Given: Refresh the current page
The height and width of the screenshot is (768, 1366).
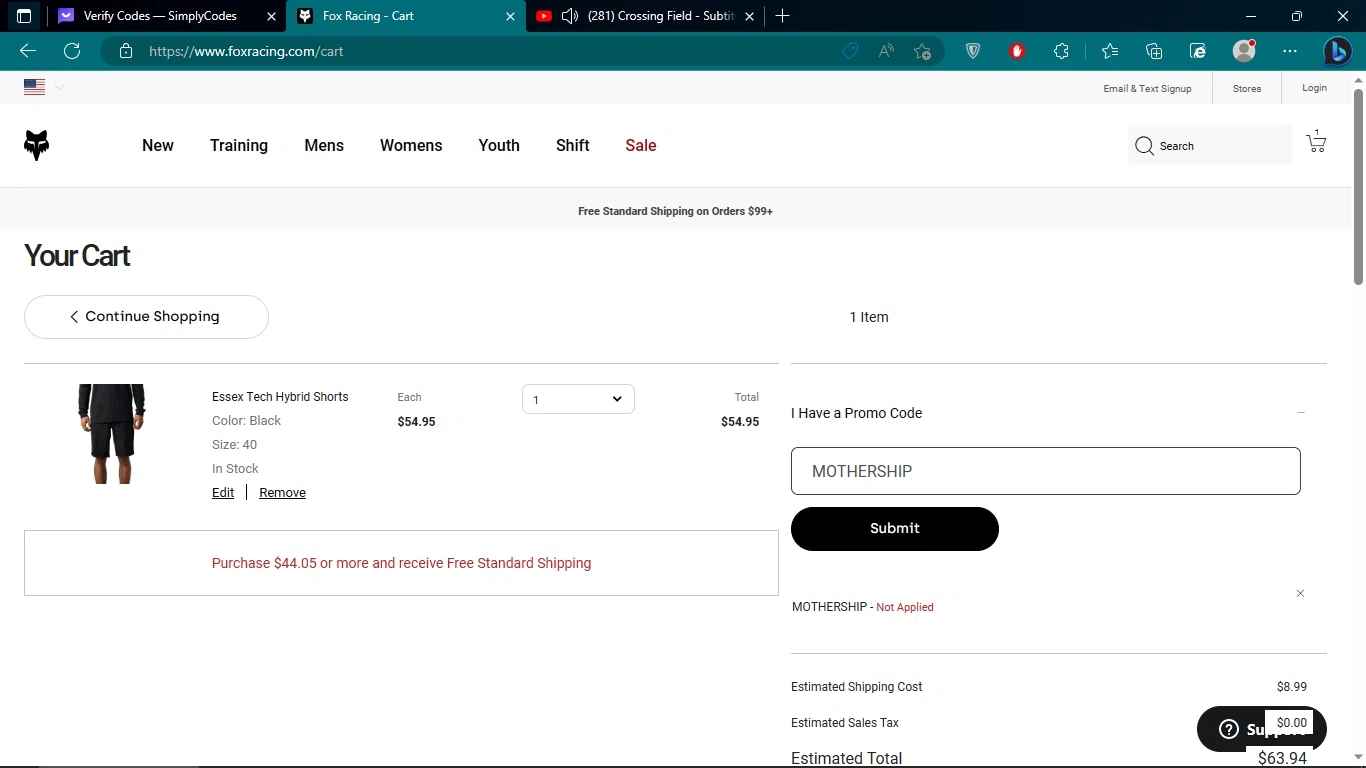Looking at the screenshot, I should 72,51.
